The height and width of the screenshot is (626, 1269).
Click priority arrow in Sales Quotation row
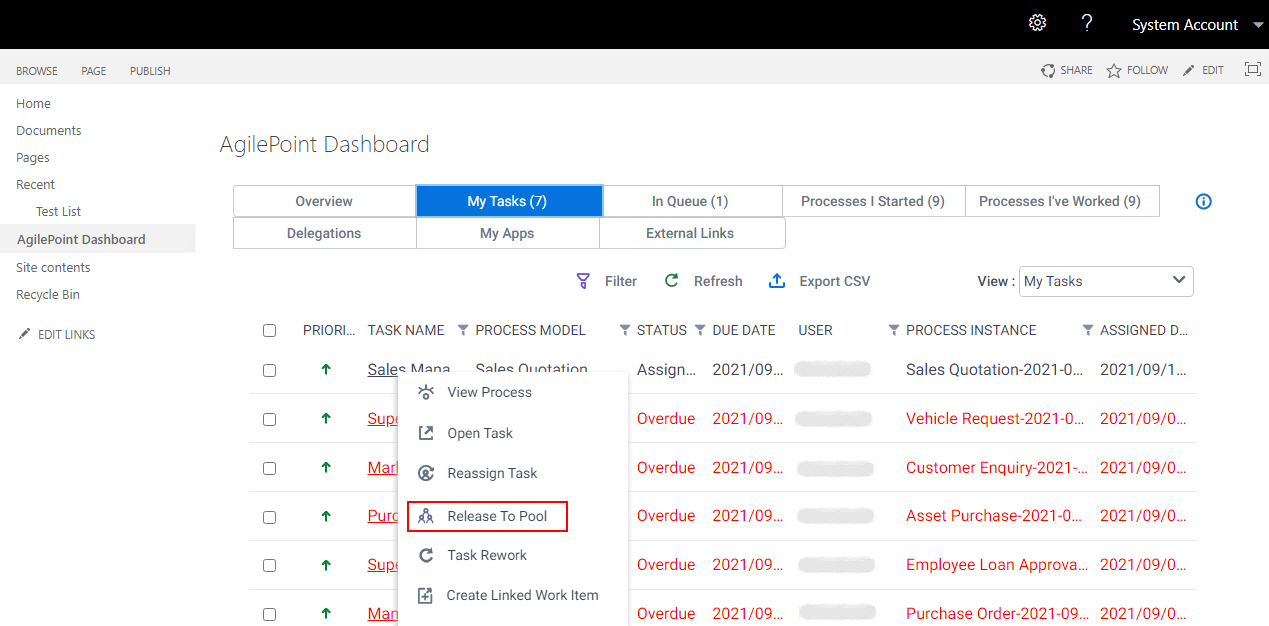pos(325,369)
